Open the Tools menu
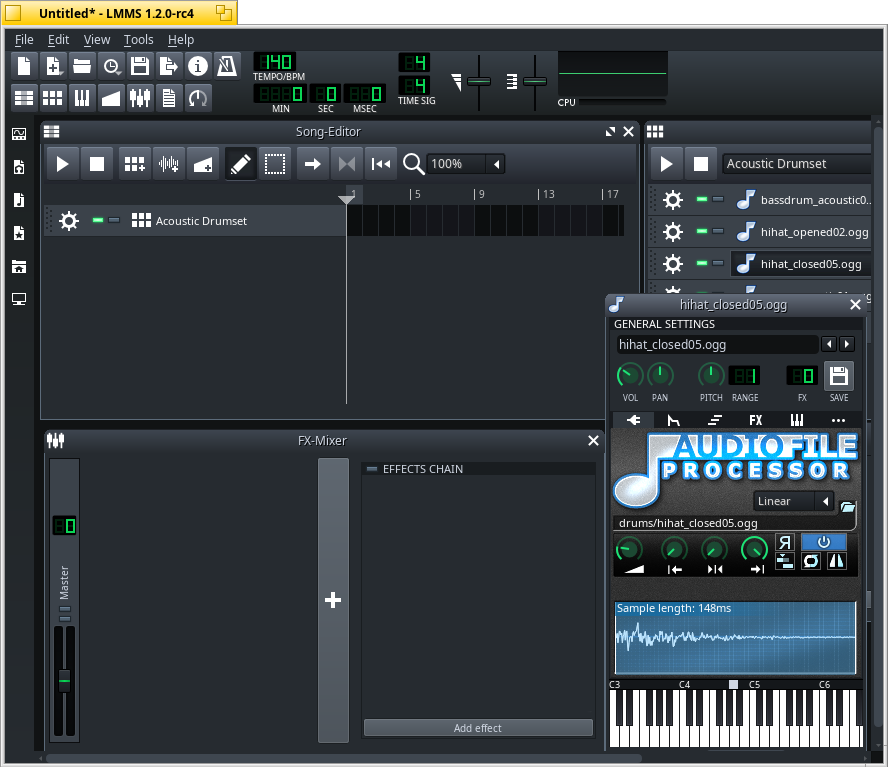The image size is (888, 768). 139,40
